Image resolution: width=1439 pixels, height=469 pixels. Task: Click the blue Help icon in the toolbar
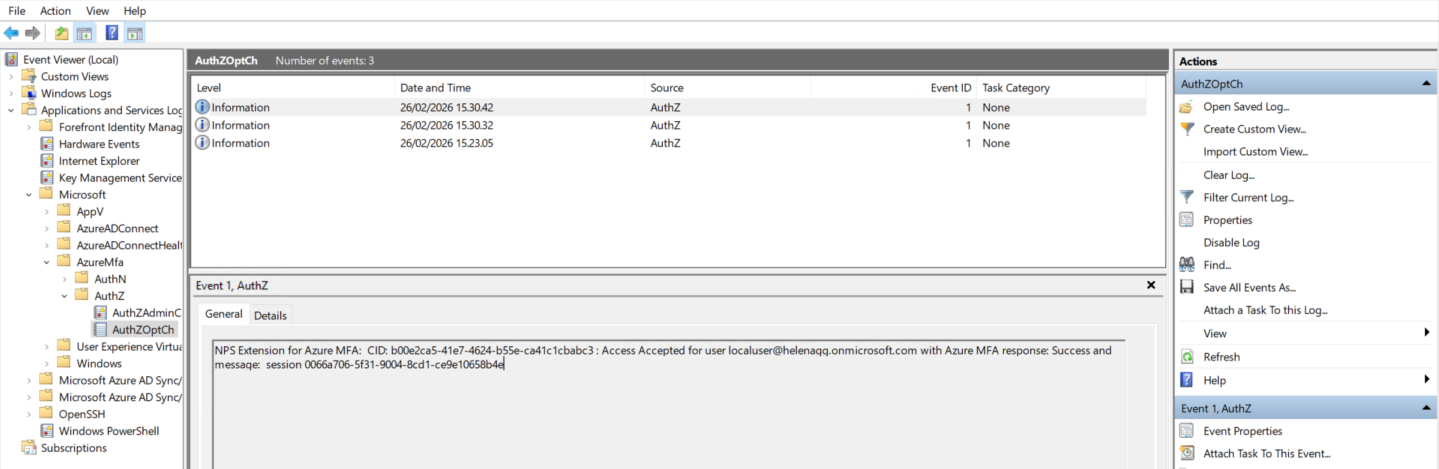tap(111, 33)
